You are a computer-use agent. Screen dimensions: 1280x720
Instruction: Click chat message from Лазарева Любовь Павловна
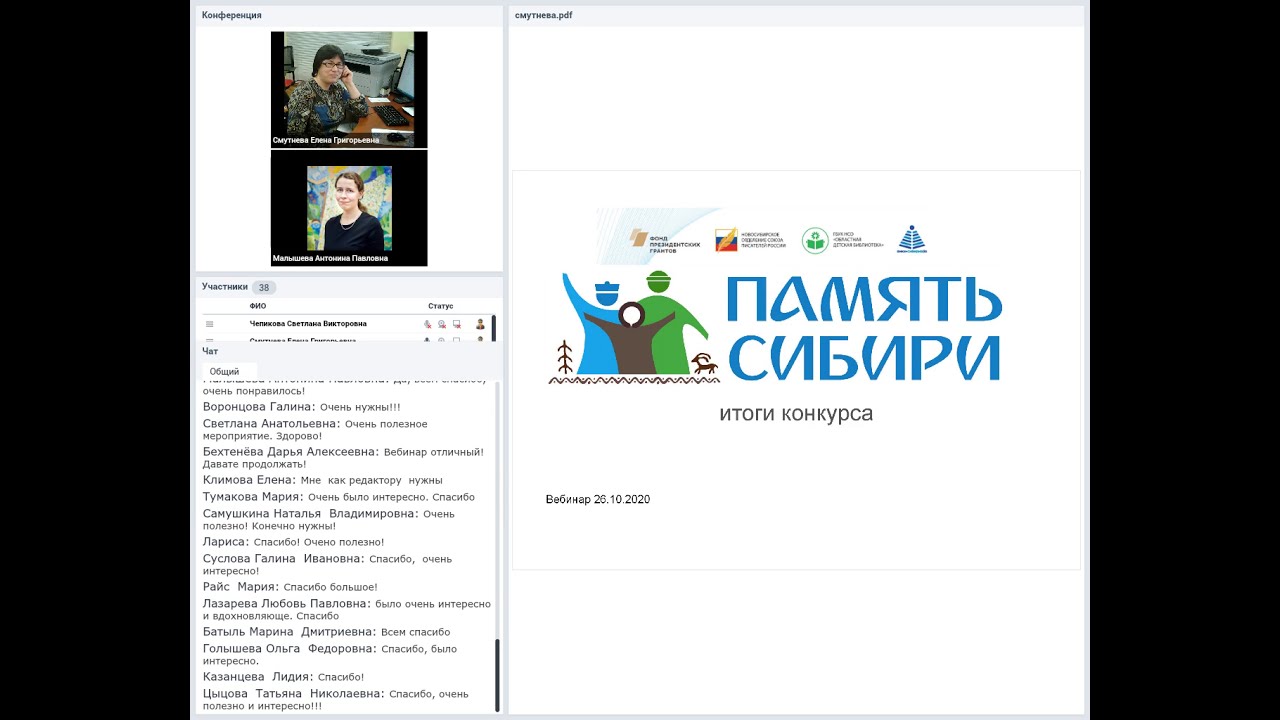(347, 610)
